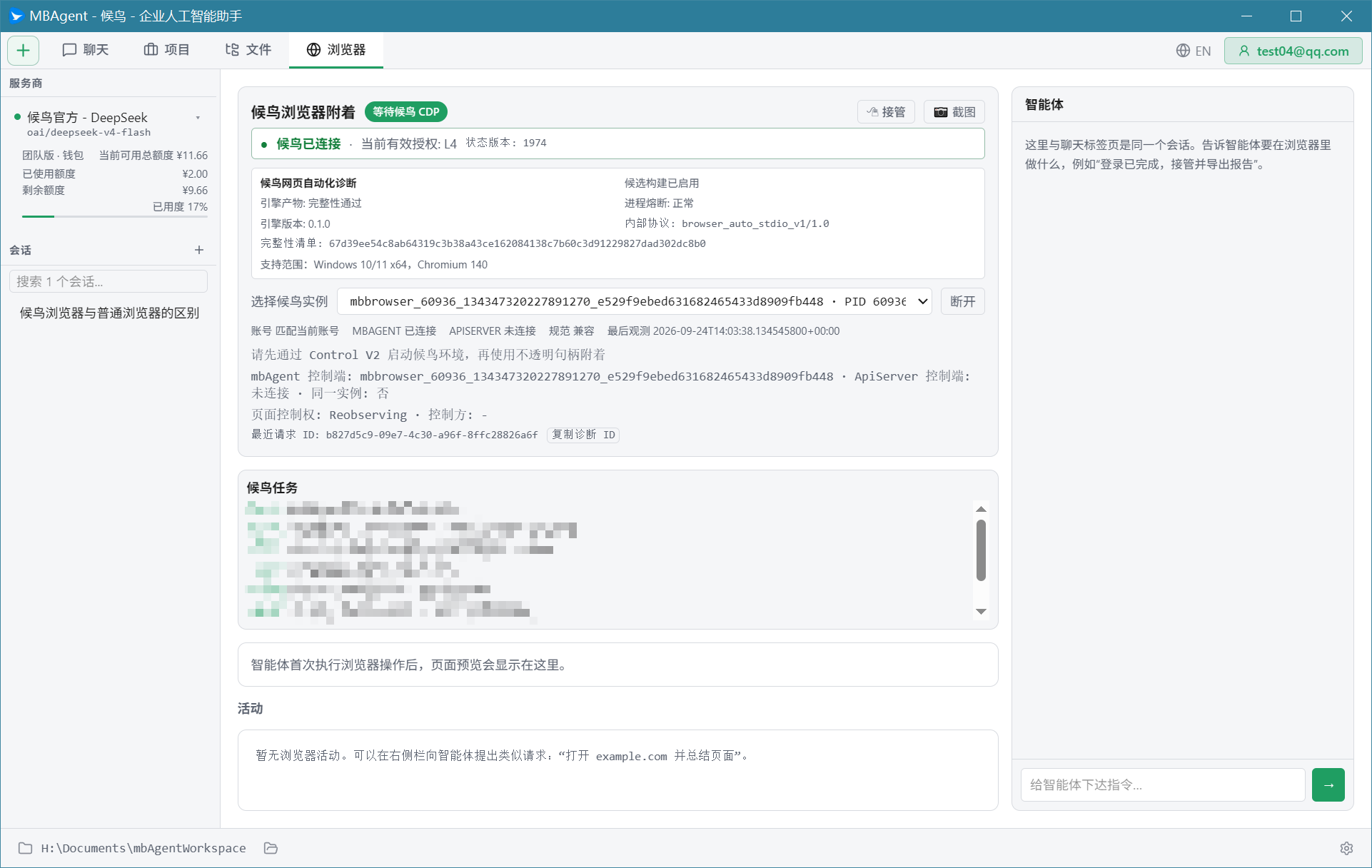Click the 接管 takeover button
The height and width of the screenshot is (868, 1372).
[886, 112]
